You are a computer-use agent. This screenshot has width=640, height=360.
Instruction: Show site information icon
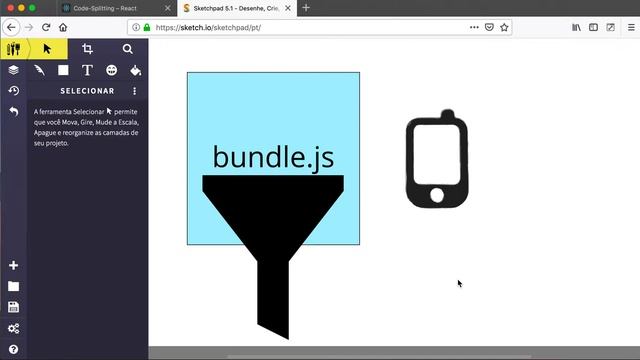(x=136, y=27)
